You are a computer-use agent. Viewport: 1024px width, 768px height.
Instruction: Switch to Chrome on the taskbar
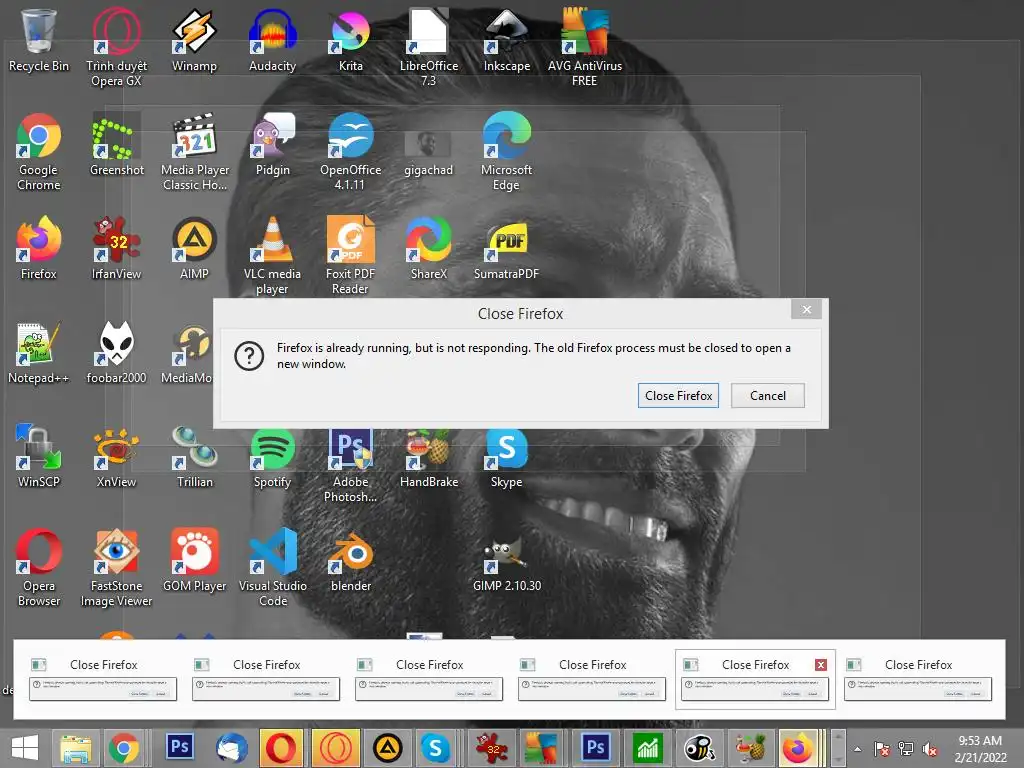tap(124, 748)
